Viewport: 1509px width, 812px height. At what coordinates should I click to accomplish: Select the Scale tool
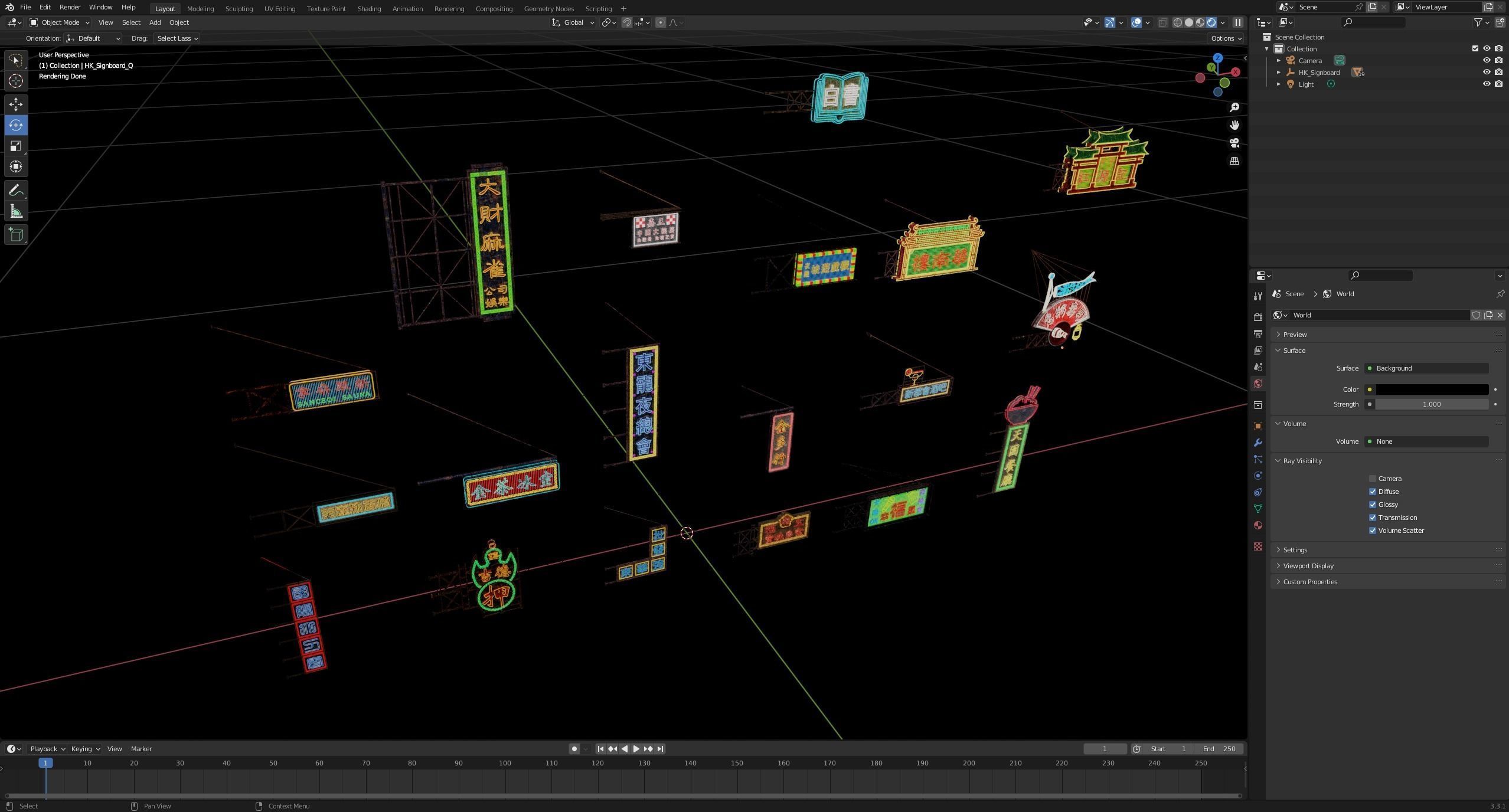pos(16,146)
